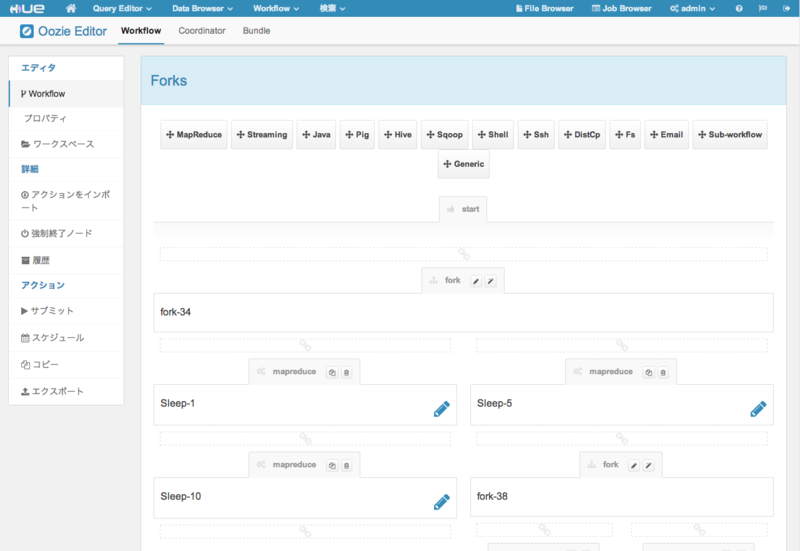Click the link icon below Sleep-5

pyautogui.click(x=621, y=438)
